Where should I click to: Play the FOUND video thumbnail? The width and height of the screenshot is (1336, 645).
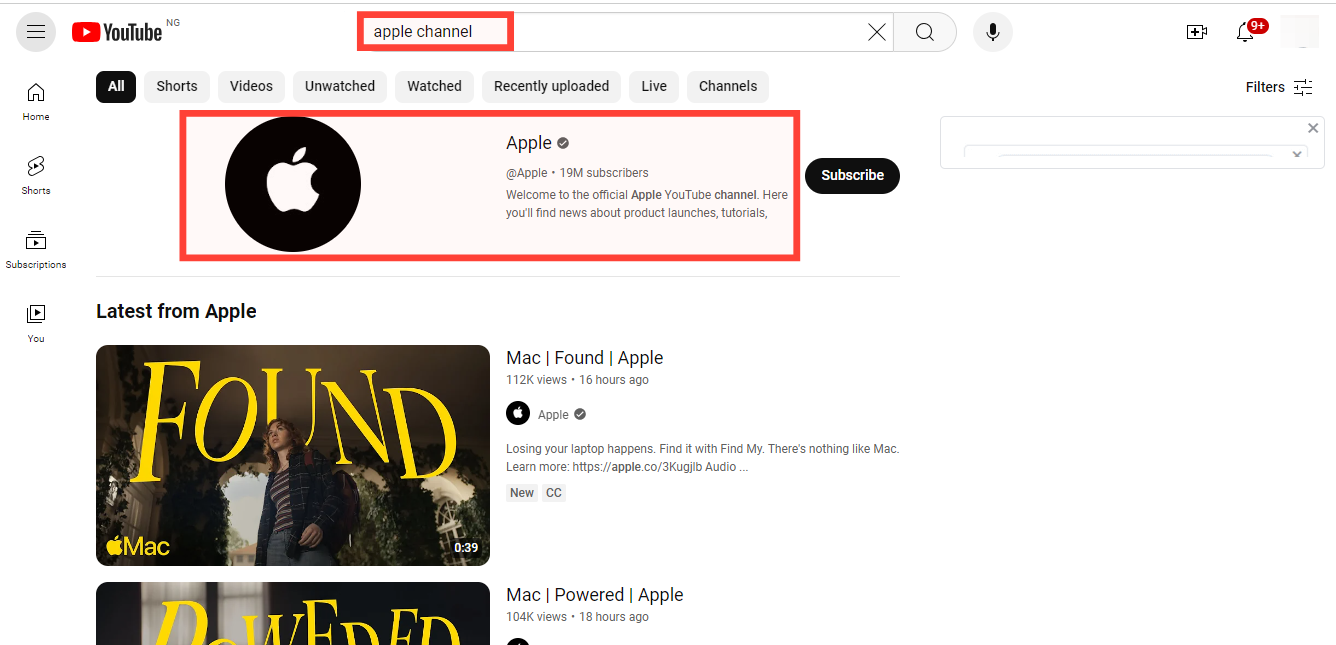point(293,455)
